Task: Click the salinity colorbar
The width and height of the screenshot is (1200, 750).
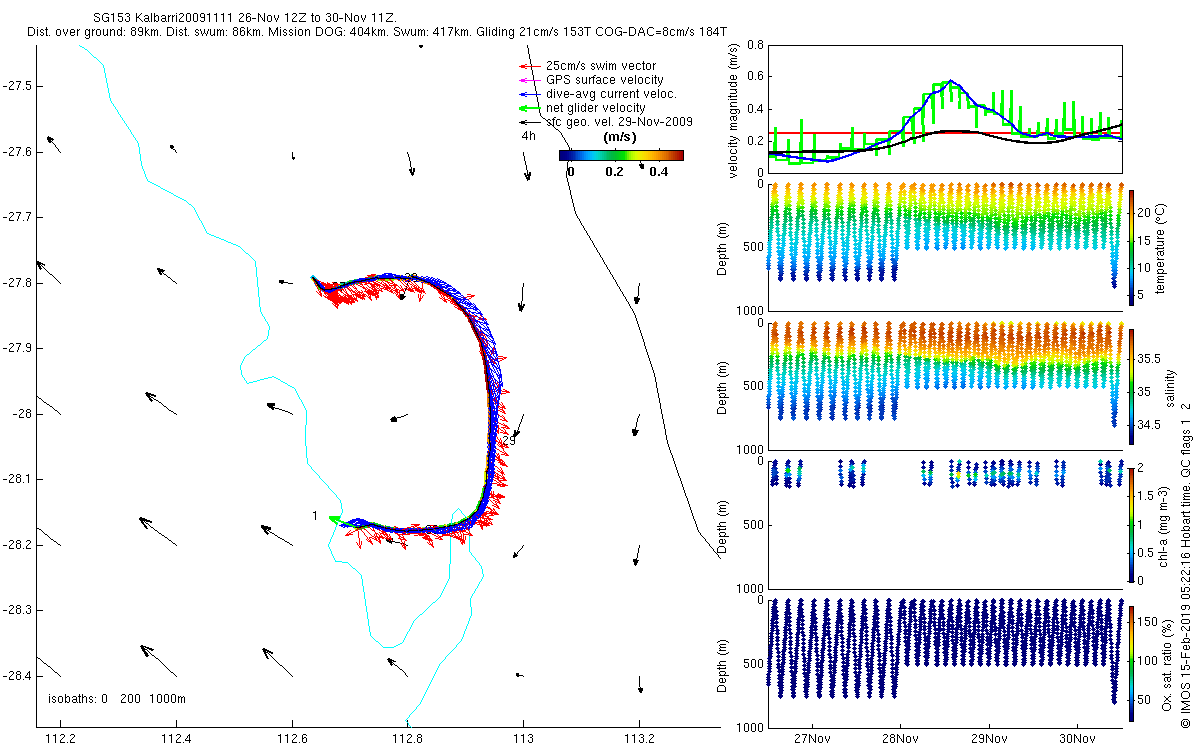Action: click(1133, 386)
